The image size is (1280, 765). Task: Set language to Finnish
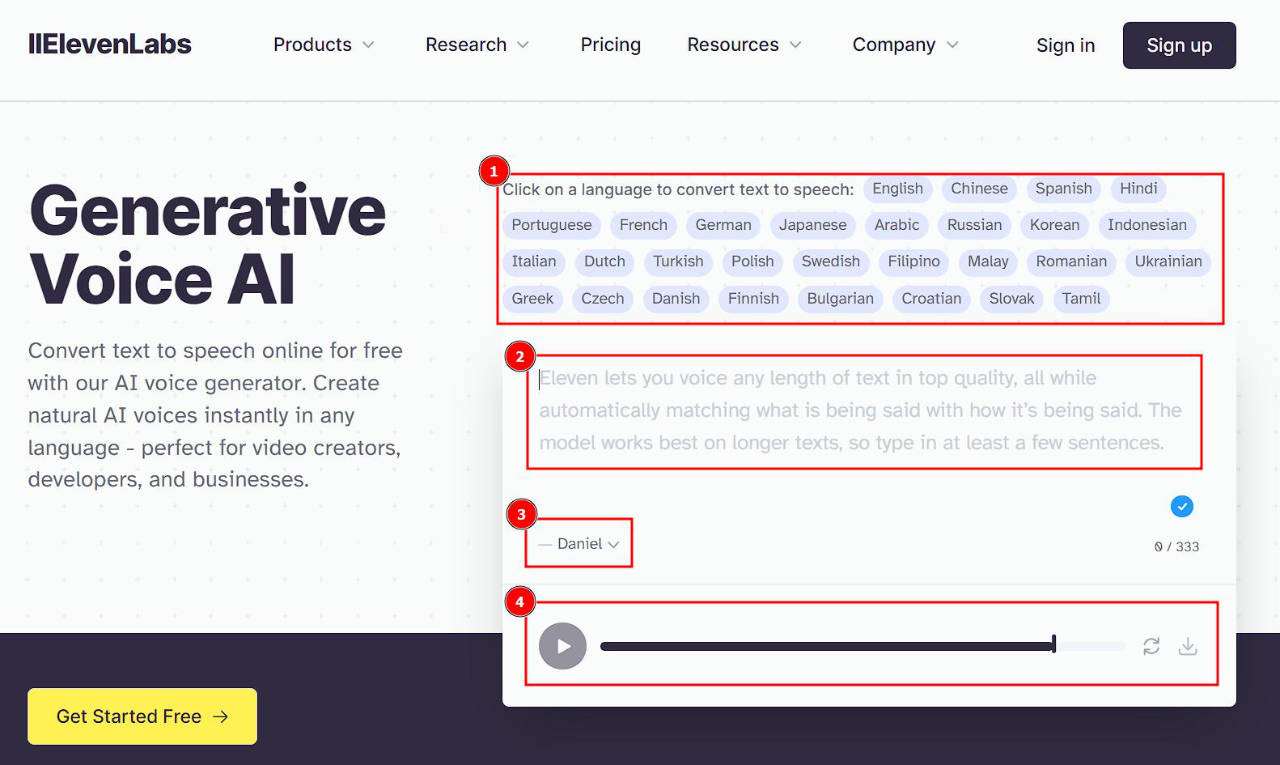click(x=754, y=299)
